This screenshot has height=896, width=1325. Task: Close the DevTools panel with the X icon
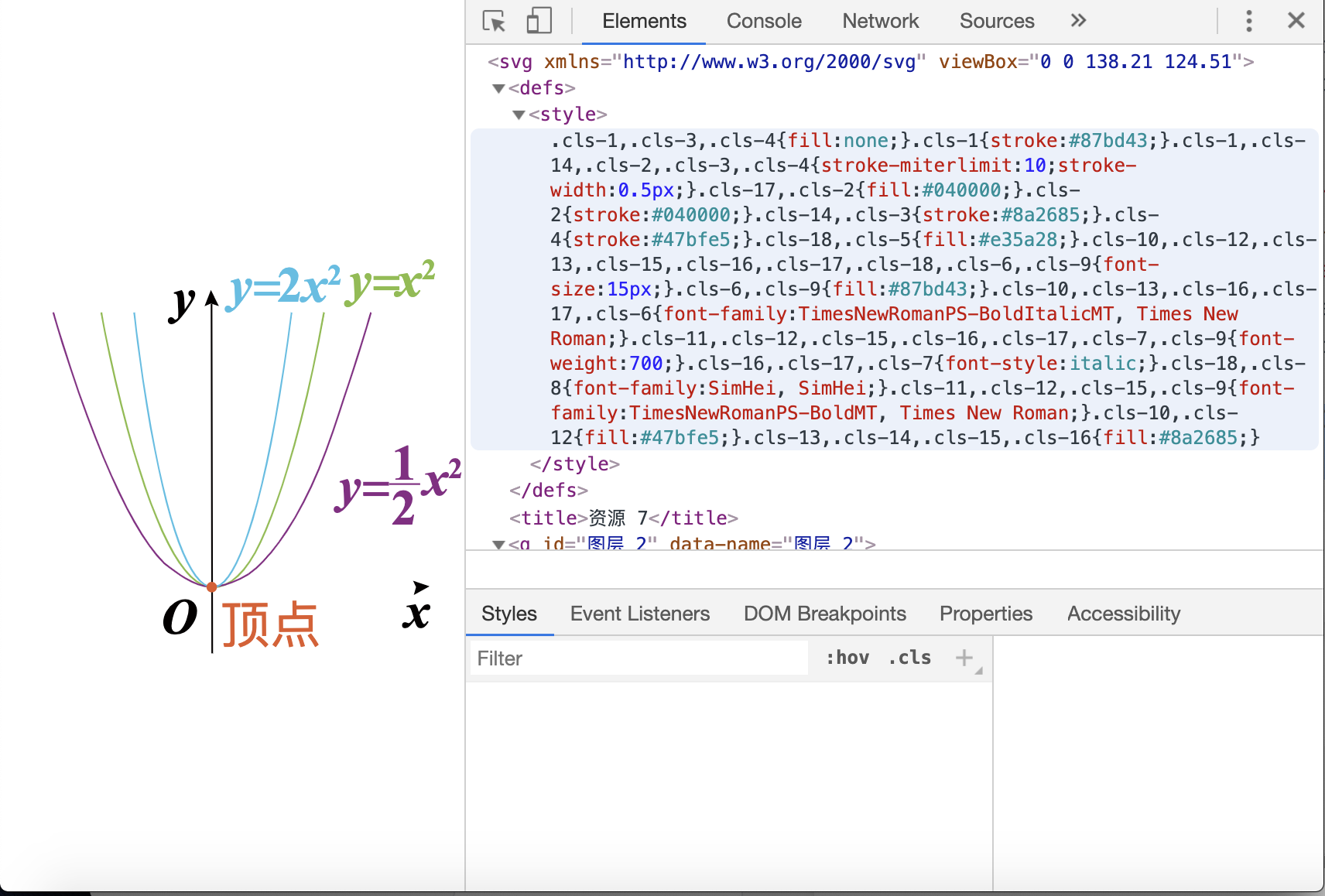(1296, 21)
